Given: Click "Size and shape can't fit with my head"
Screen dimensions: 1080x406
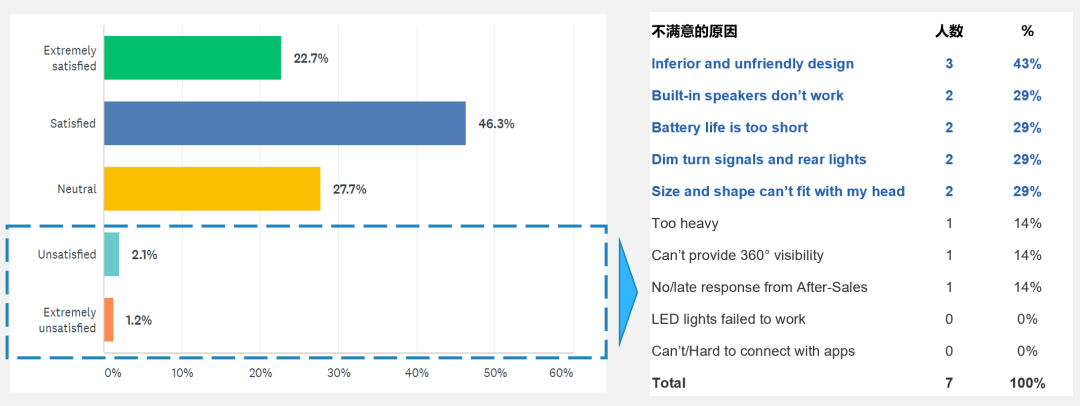Looking at the screenshot, I should [777, 192].
